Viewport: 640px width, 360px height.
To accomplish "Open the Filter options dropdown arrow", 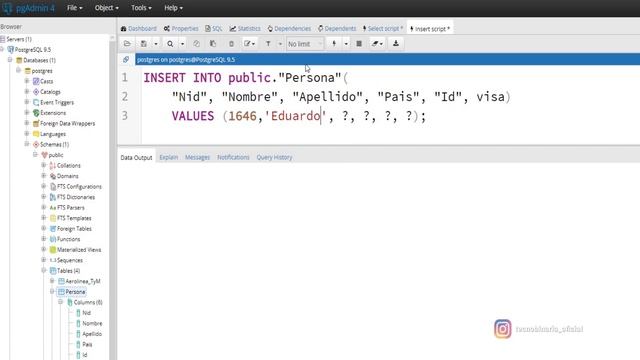I will pos(280,44).
